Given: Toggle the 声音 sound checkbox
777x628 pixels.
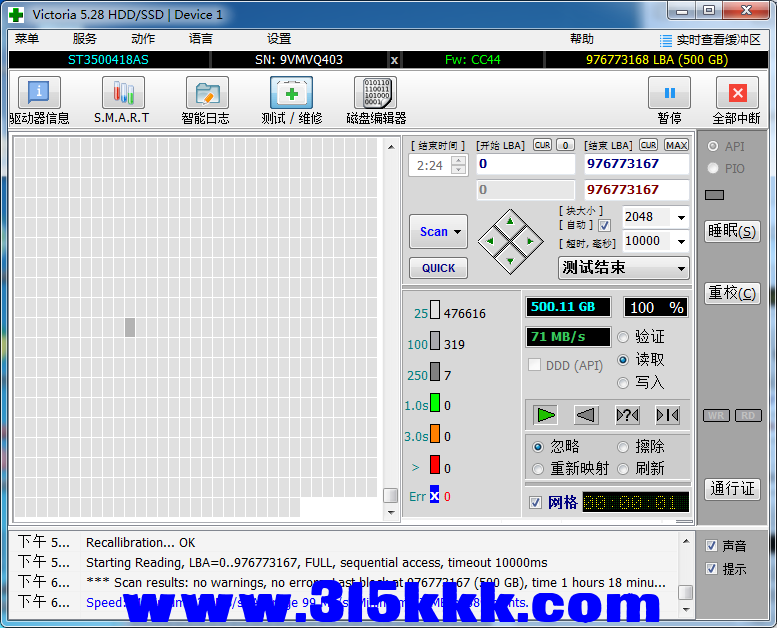Looking at the screenshot, I should tap(711, 545).
